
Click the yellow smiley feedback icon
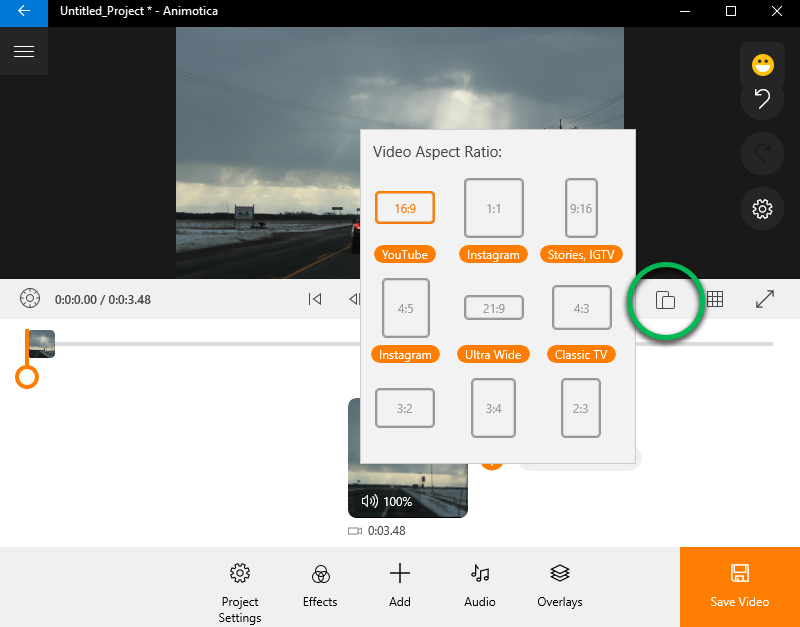763,65
